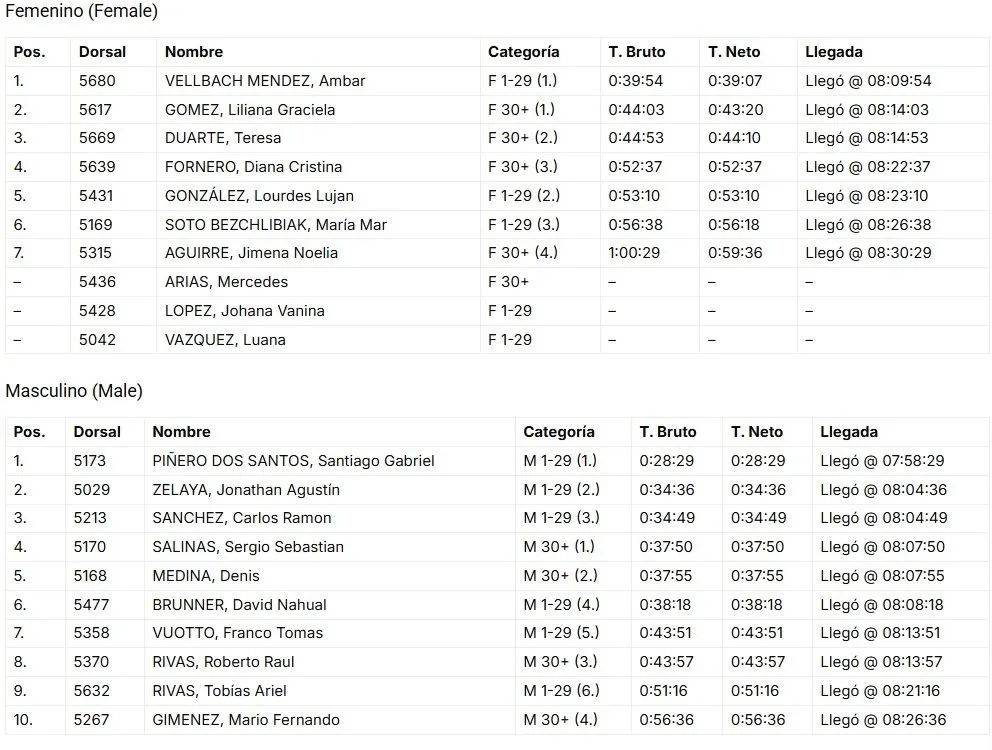Click category M 30+ (1.) for Salinas
Screen dimensions: 992x750
tap(559, 547)
